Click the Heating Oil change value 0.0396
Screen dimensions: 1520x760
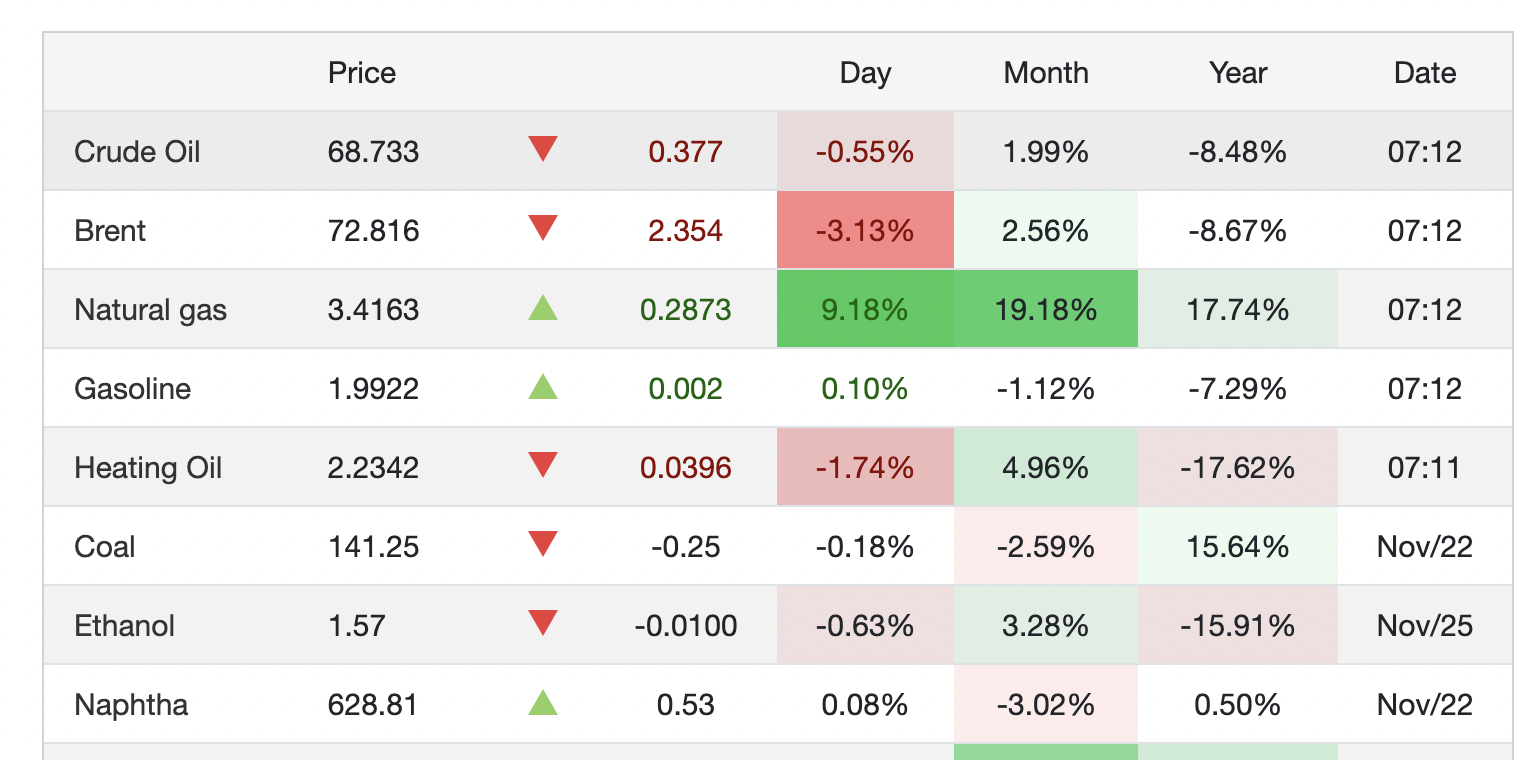(686, 468)
